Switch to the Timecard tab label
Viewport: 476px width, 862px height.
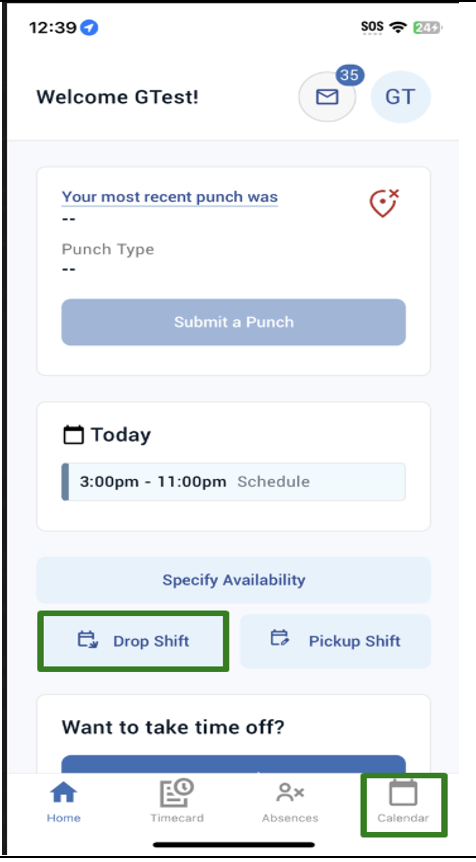tap(177, 818)
